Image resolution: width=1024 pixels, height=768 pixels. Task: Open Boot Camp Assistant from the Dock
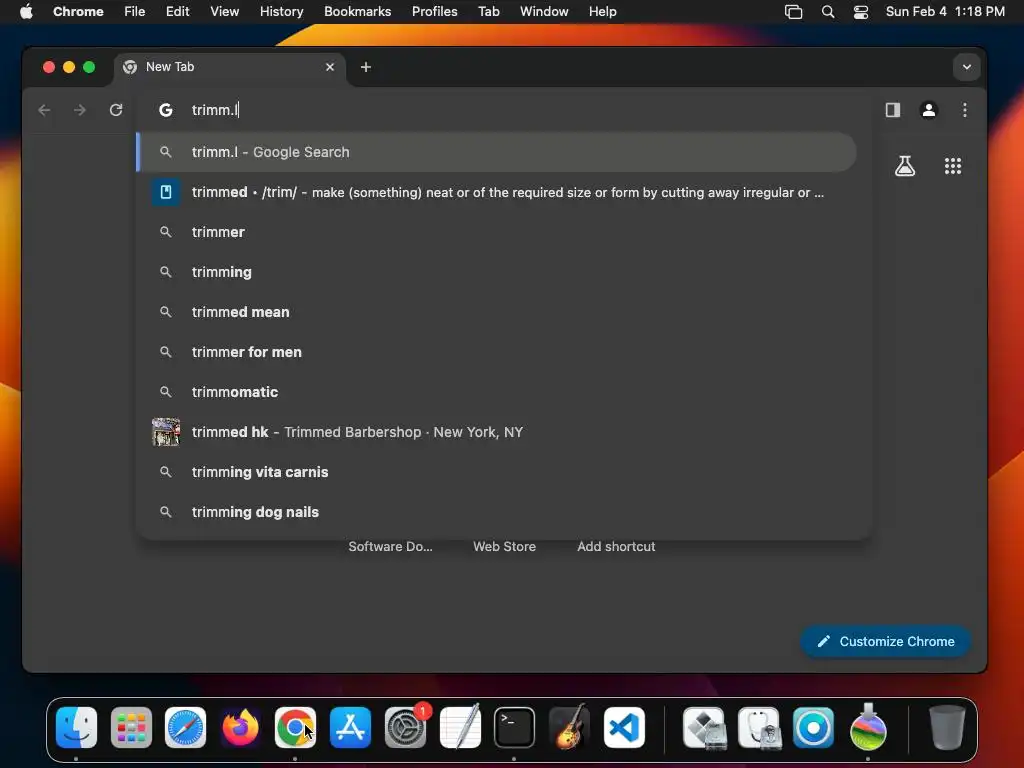[x=704, y=728]
